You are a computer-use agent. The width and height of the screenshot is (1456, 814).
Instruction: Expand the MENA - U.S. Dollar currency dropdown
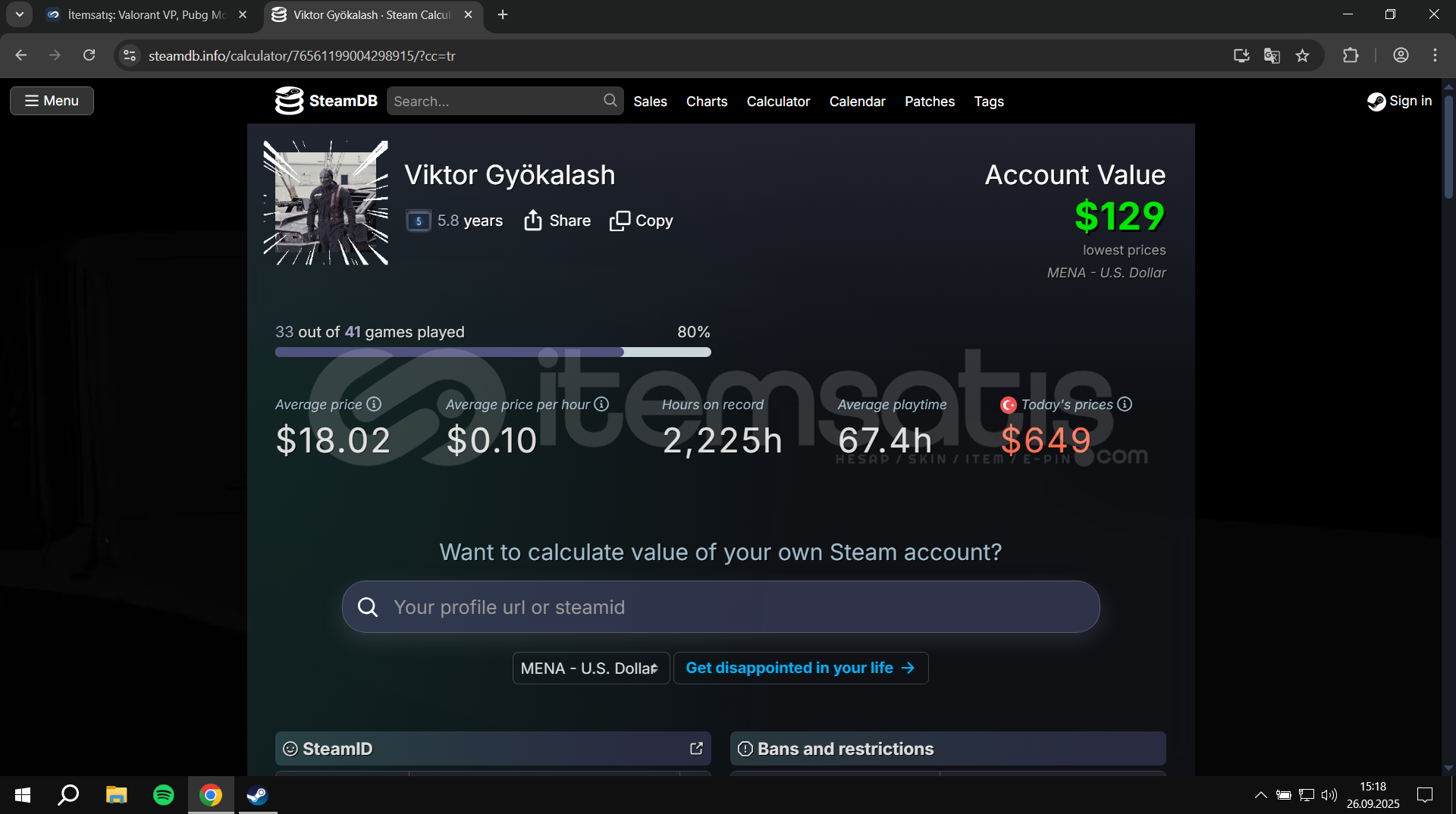click(591, 668)
